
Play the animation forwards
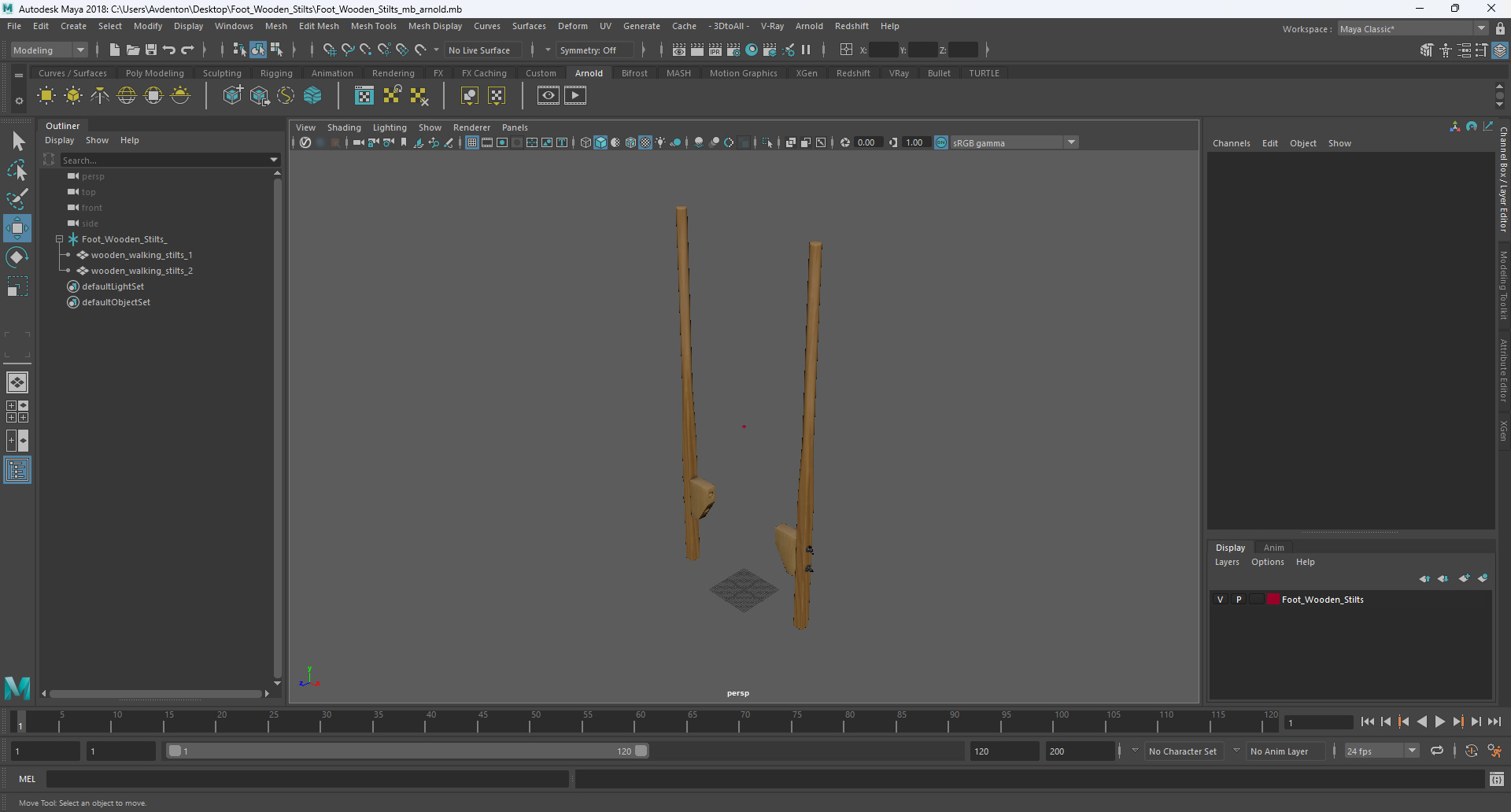(x=1439, y=722)
